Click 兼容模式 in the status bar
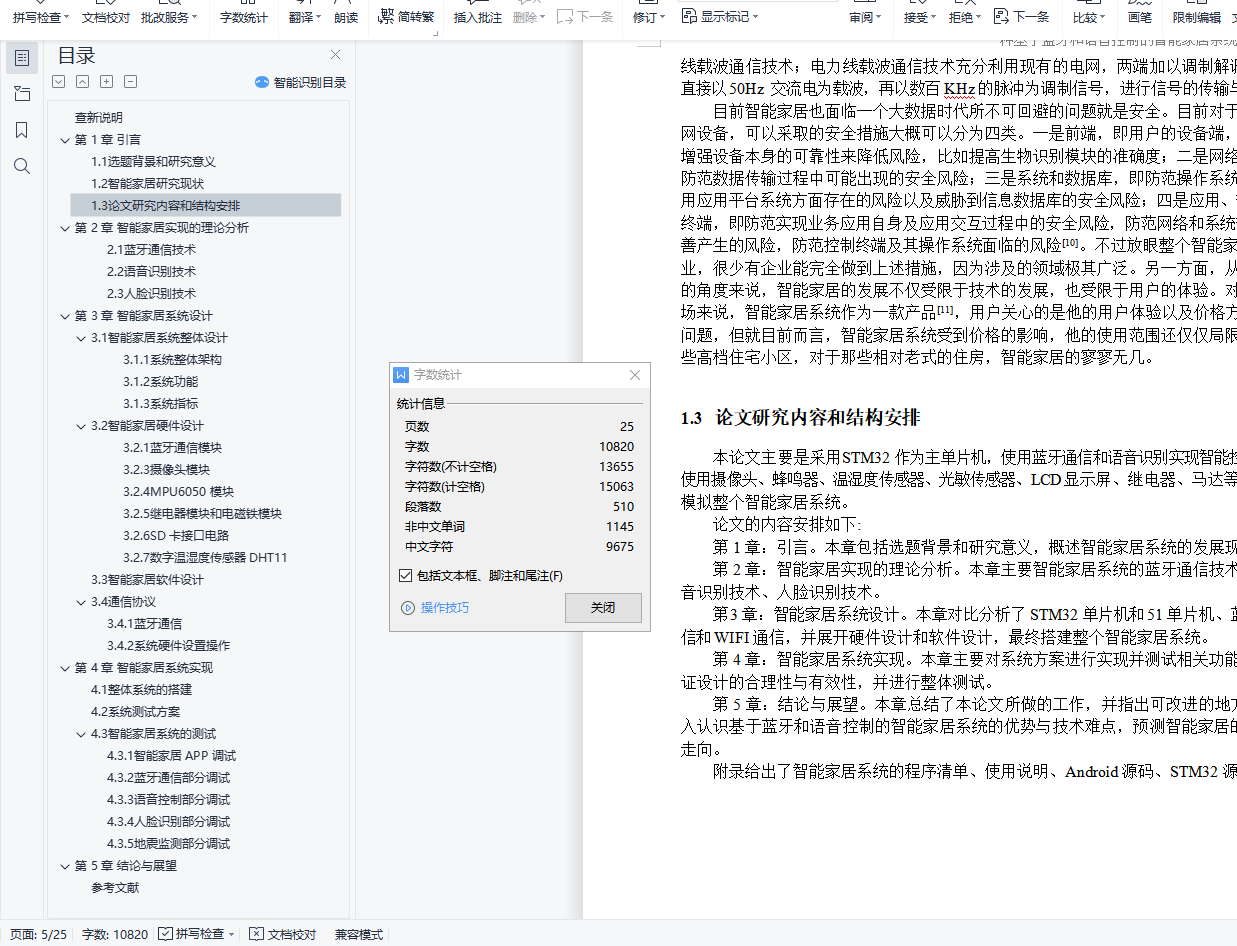 pos(359,935)
